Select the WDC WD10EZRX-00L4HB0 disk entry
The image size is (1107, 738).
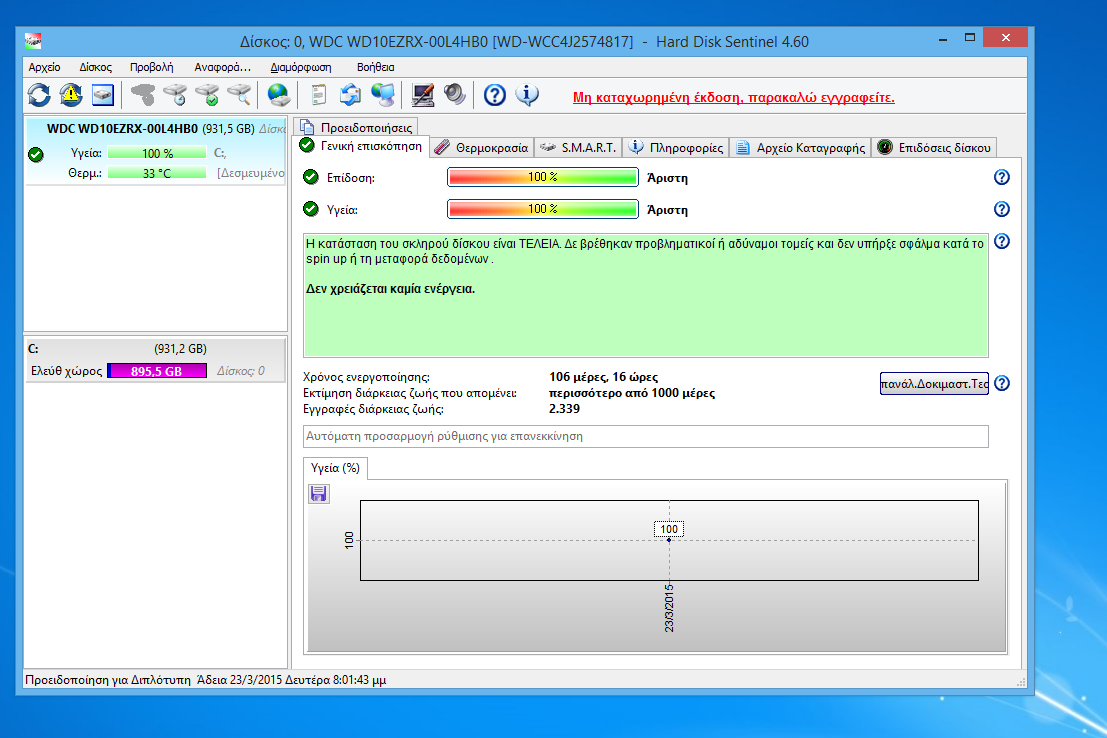coord(156,151)
